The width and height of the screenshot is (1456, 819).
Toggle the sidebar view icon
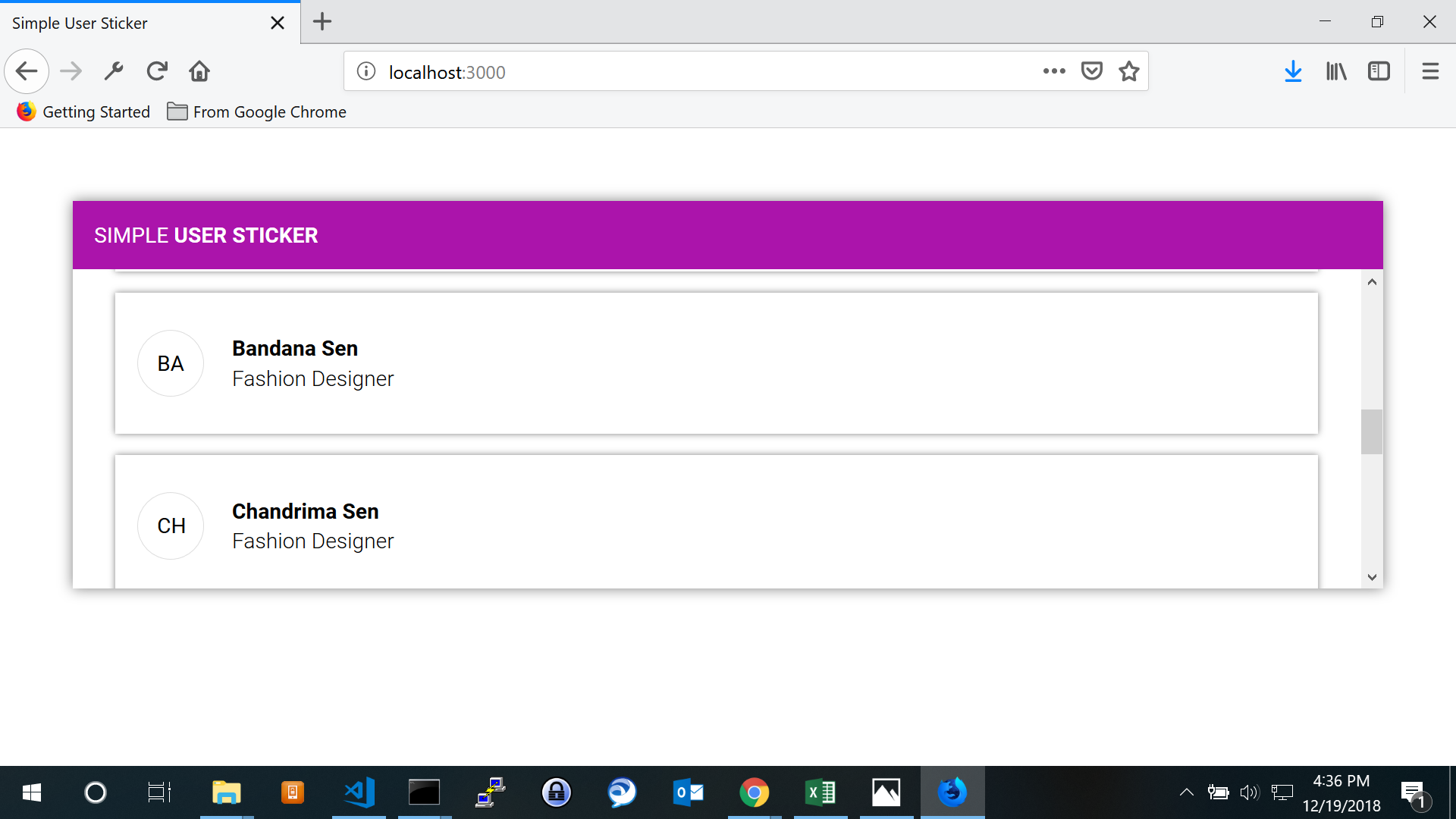[1379, 71]
